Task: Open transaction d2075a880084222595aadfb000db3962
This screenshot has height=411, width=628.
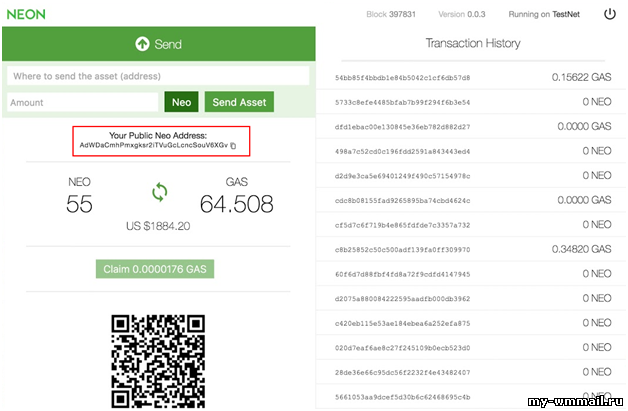Action: 403,299
